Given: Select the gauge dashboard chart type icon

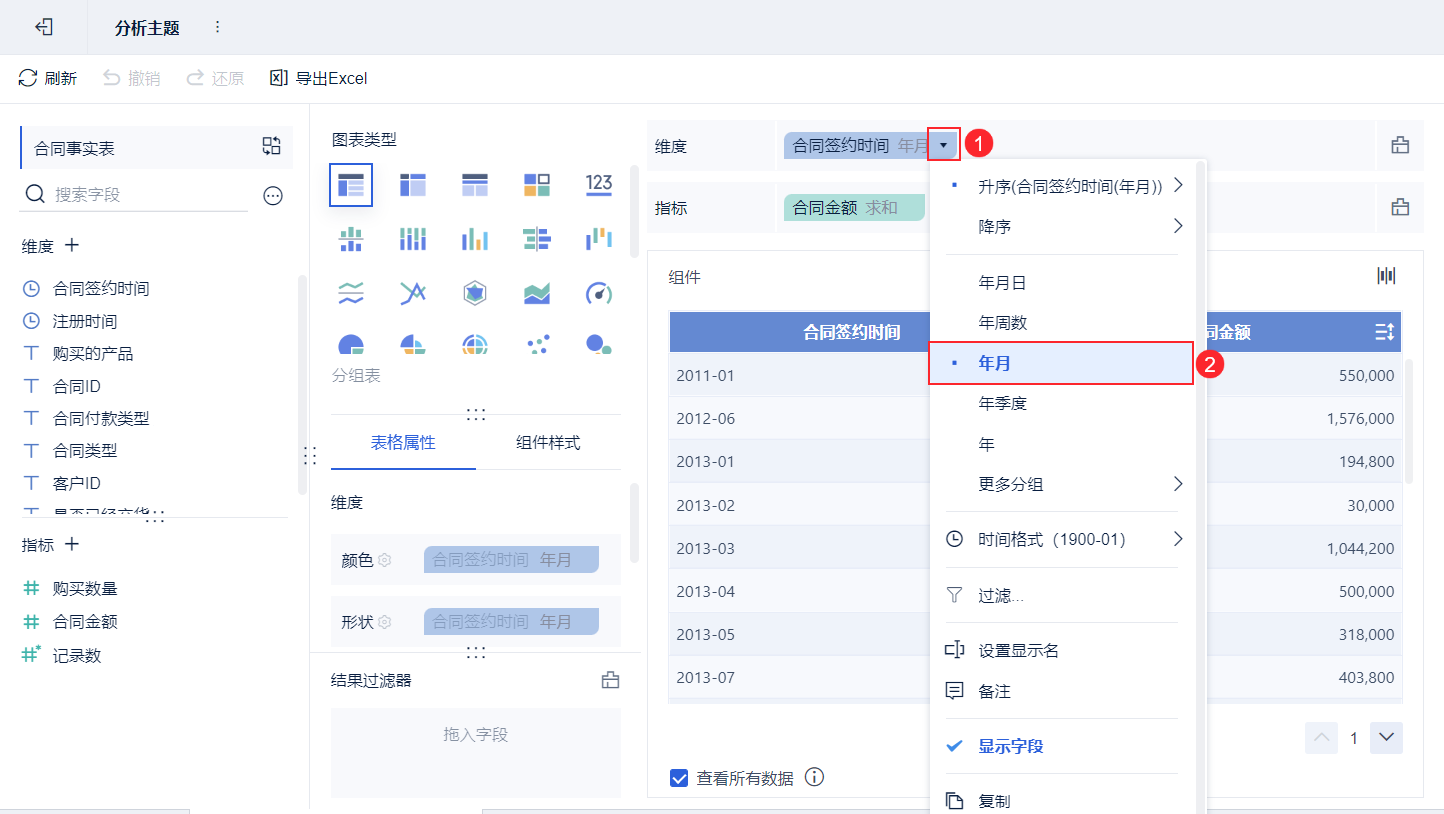Looking at the screenshot, I should [x=598, y=293].
